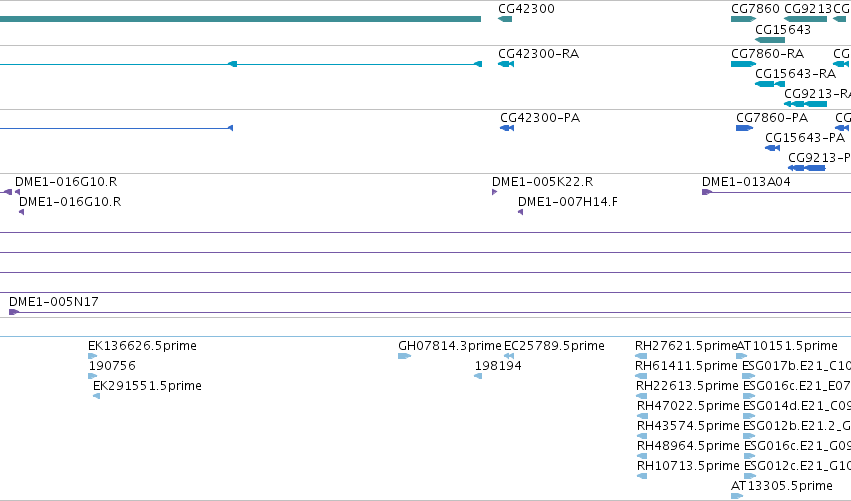851x501 pixels.
Task: Select the ESG012b.E21.2_G EST glyph
Action: coord(750,436)
